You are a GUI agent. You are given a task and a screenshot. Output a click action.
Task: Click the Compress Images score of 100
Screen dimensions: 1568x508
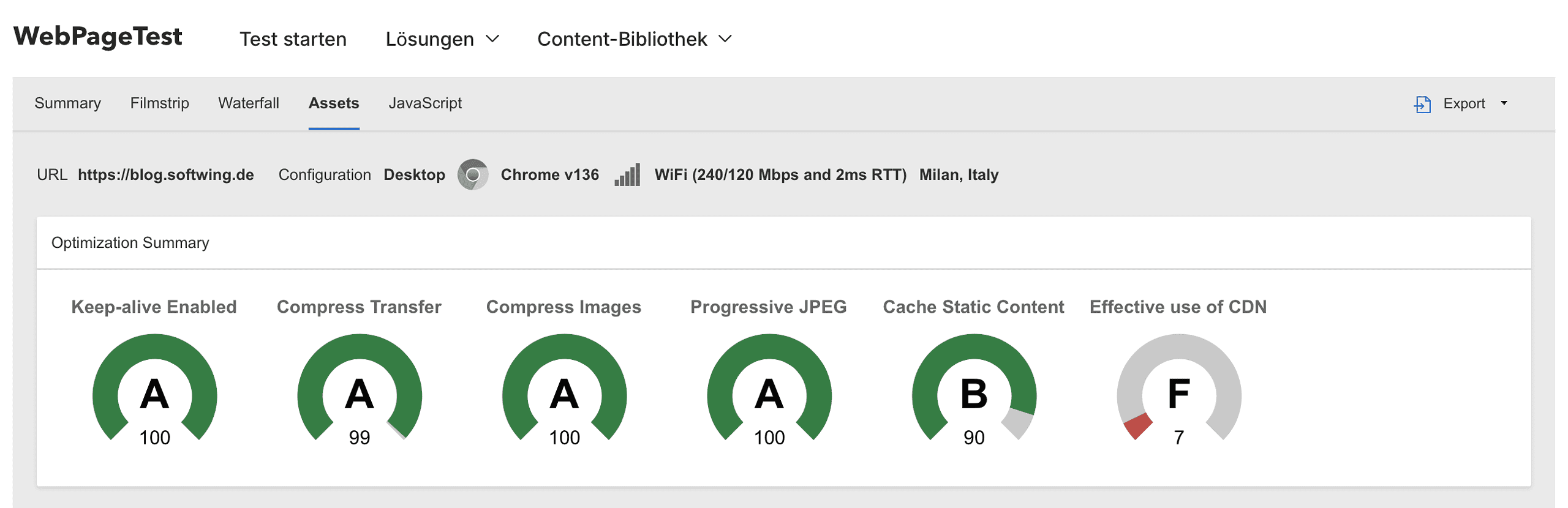(565, 437)
